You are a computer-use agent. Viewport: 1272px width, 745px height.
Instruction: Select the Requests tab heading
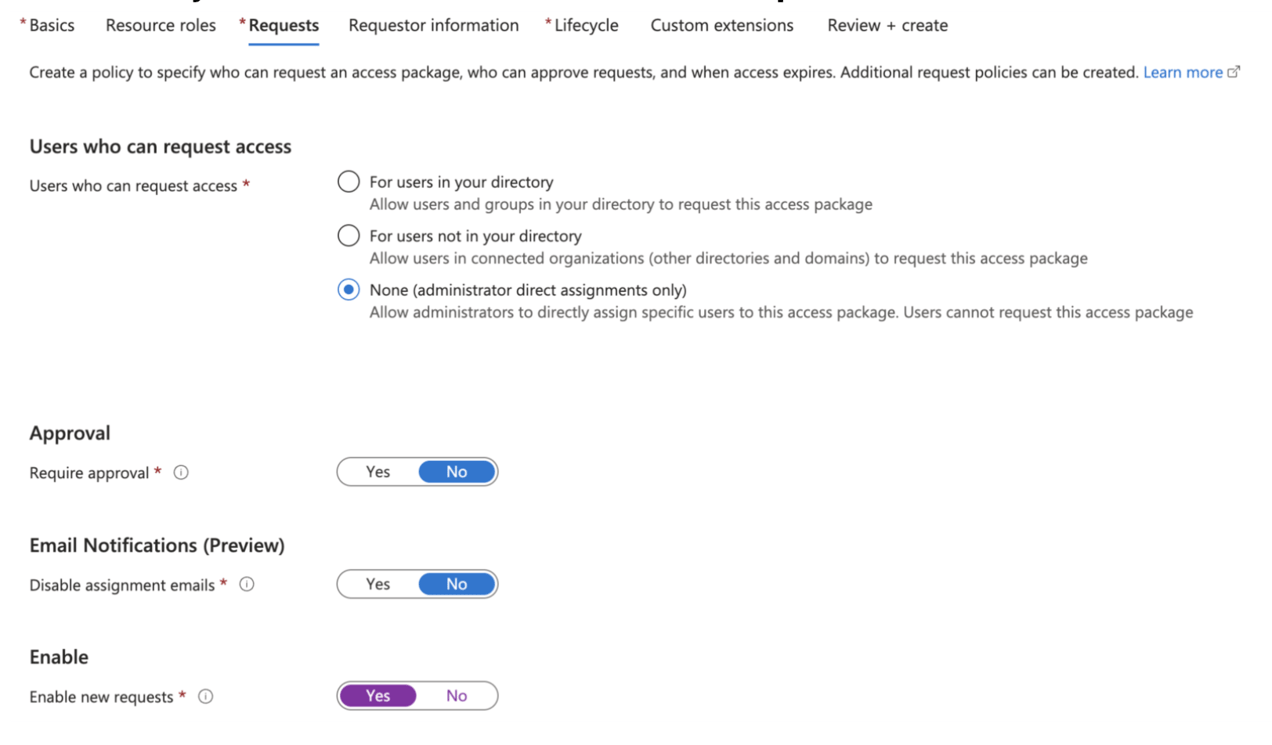point(283,25)
